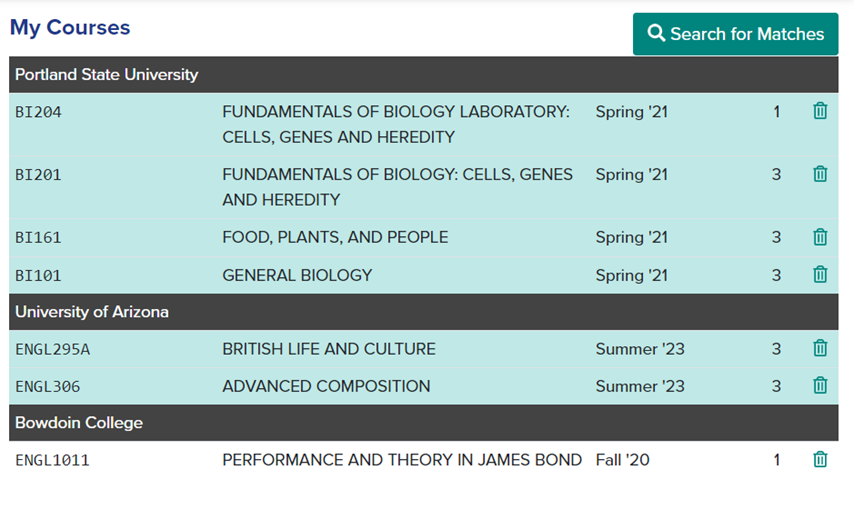Select the Bowdoin College header
854x510 pixels.
[x=78, y=423]
